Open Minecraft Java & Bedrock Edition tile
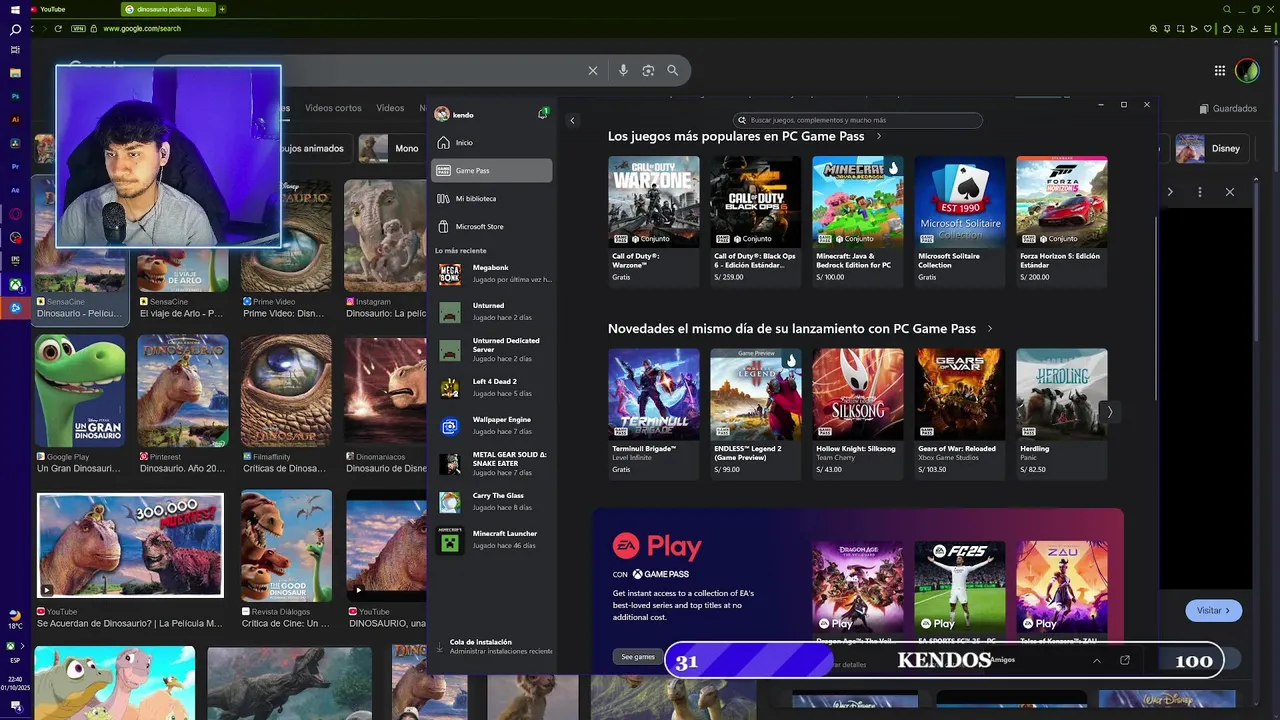The image size is (1280, 720). click(x=858, y=220)
